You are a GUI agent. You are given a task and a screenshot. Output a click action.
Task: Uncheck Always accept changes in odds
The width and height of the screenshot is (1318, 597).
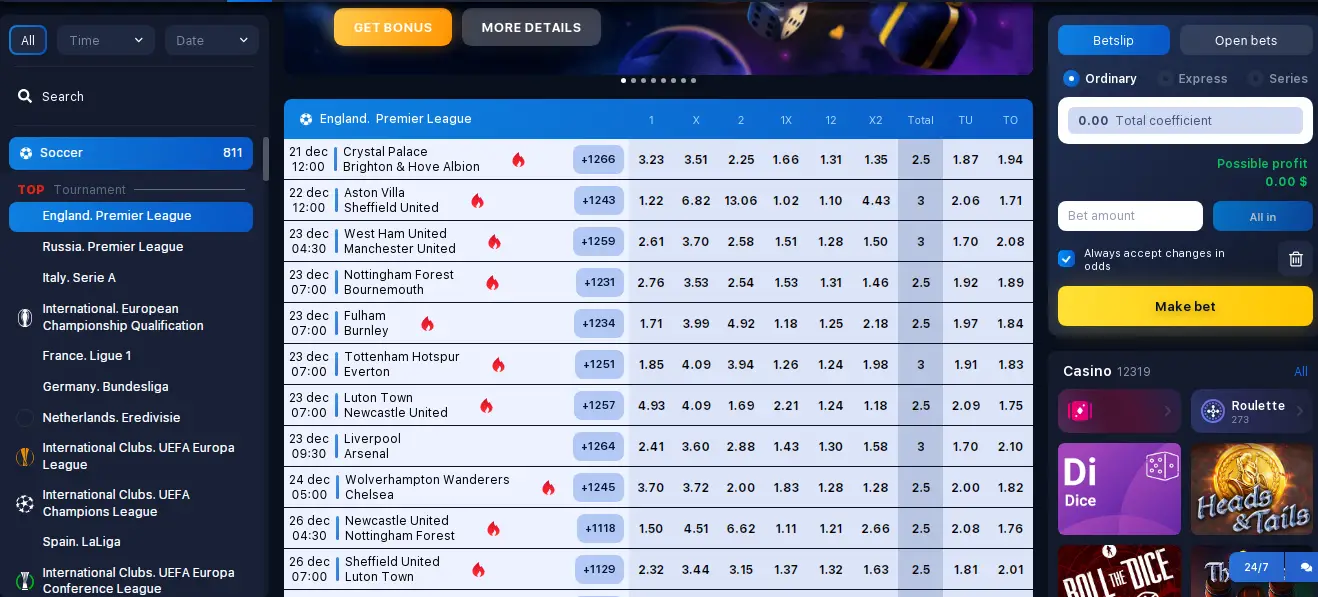(1067, 259)
